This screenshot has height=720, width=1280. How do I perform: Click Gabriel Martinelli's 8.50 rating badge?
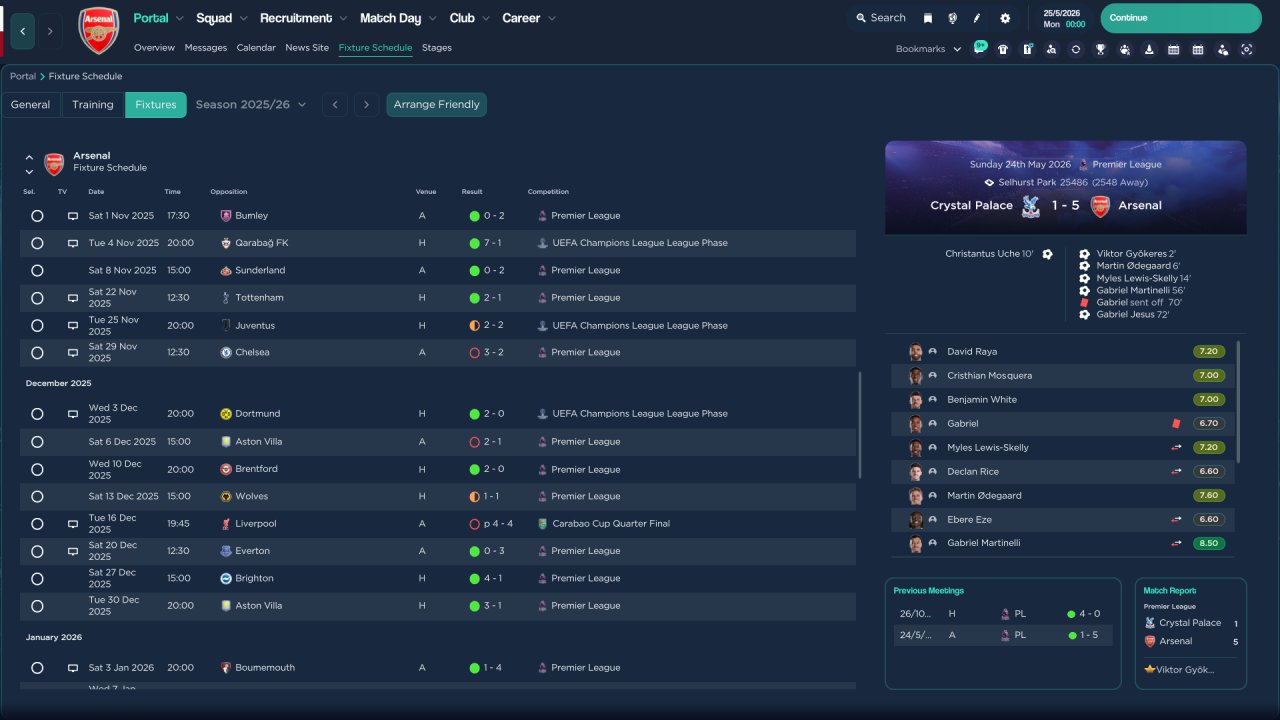(1208, 544)
